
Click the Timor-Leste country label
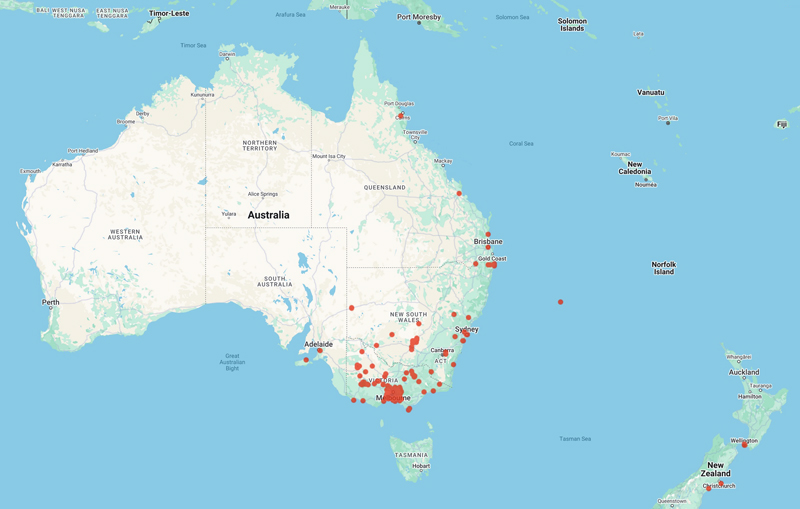(x=169, y=14)
